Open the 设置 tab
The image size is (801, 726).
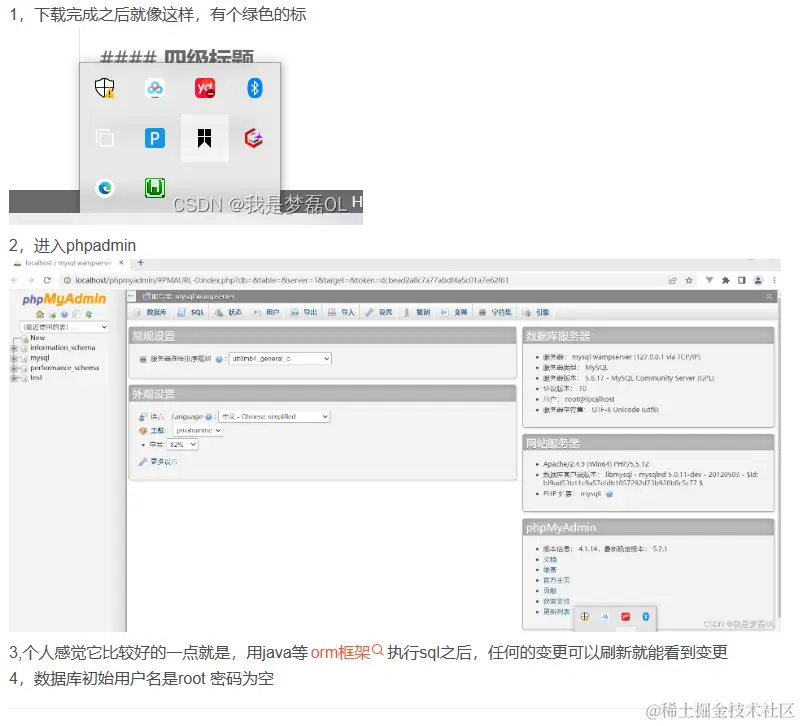[379, 312]
